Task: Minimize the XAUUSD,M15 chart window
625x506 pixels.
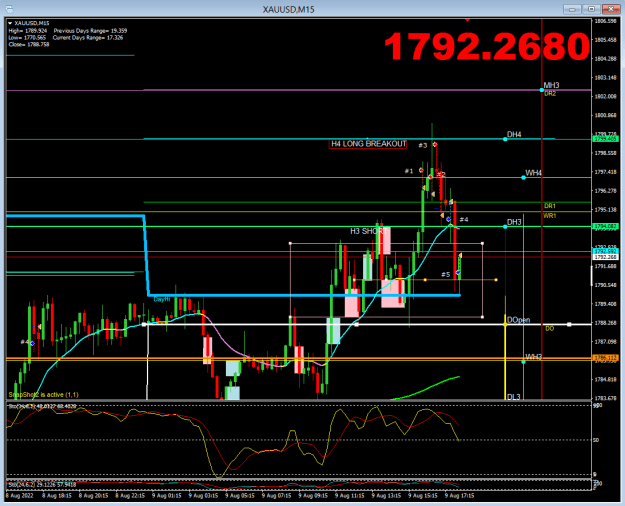Action: (572, 9)
